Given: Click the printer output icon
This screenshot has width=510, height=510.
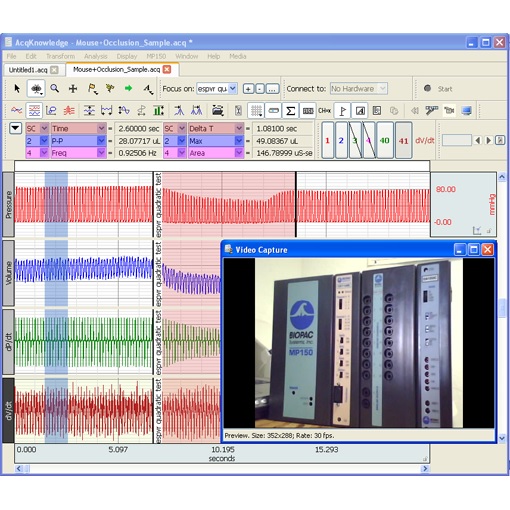Looking at the screenshot, I should tap(217, 110).
